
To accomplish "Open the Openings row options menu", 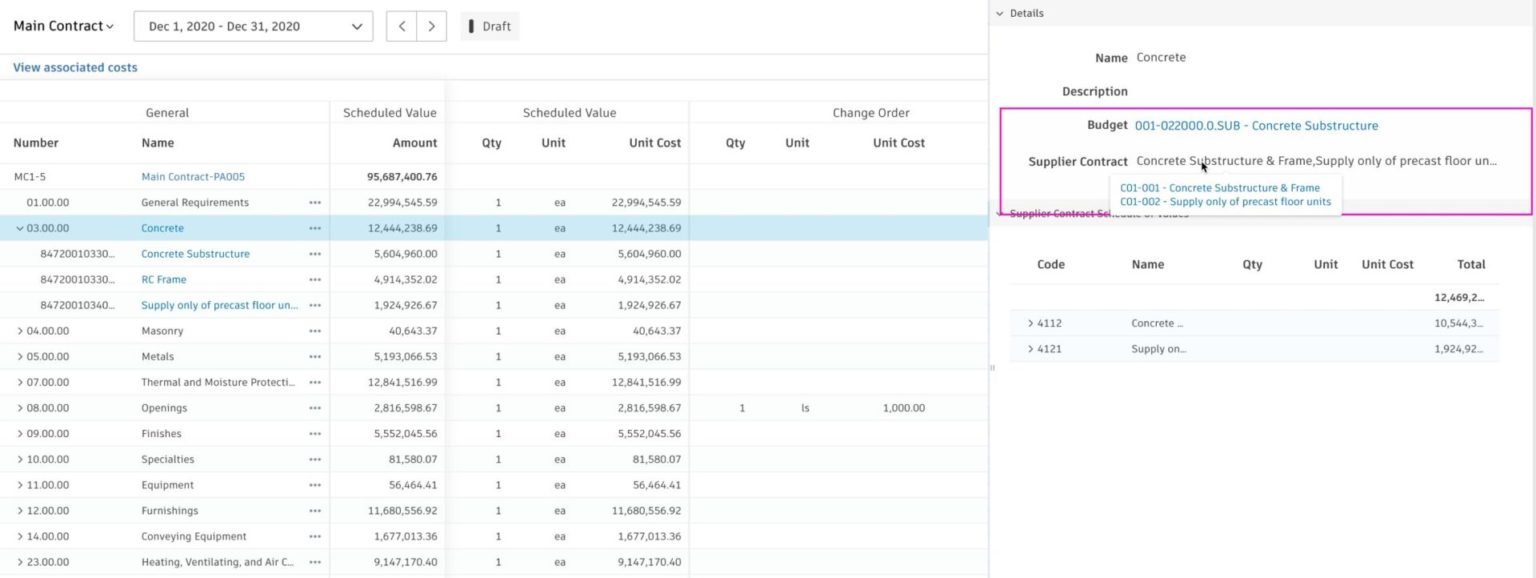I will click(315, 408).
